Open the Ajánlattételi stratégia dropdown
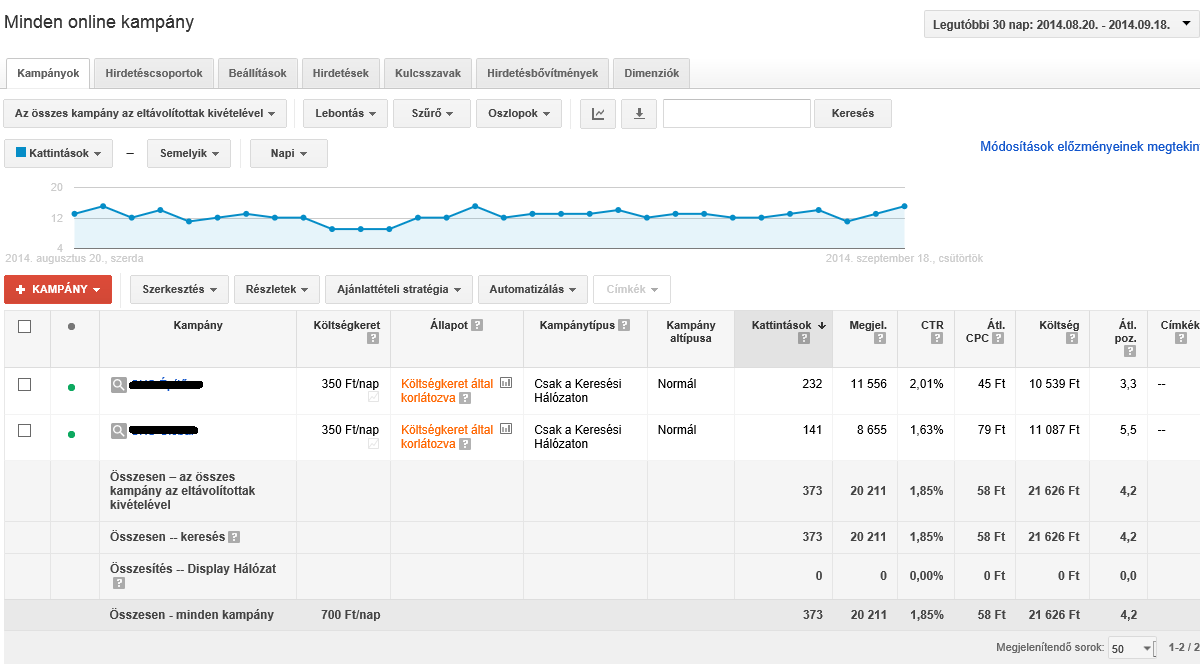The height and width of the screenshot is (670, 1200). 398,289
